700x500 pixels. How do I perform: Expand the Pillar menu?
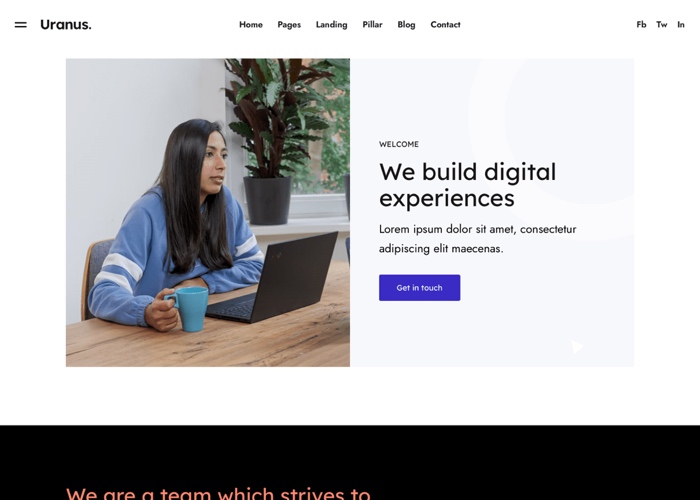pyautogui.click(x=372, y=25)
